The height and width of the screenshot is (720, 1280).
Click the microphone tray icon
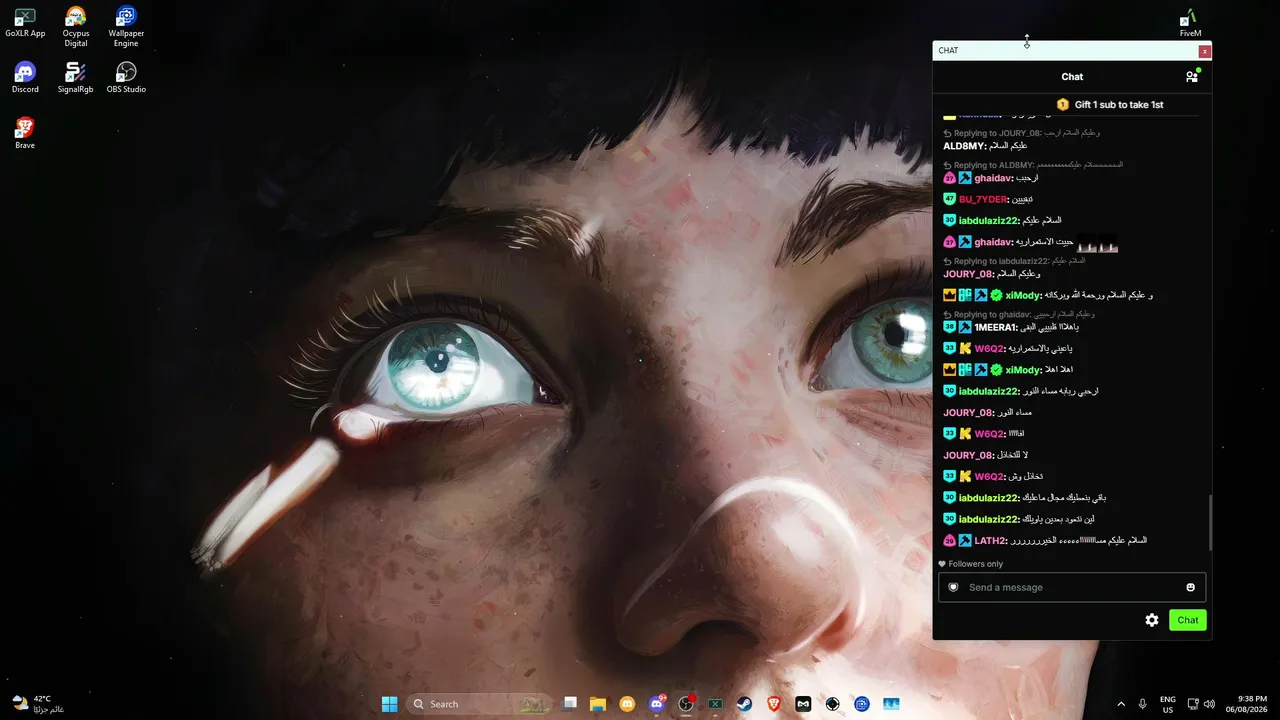click(x=1142, y=704)
